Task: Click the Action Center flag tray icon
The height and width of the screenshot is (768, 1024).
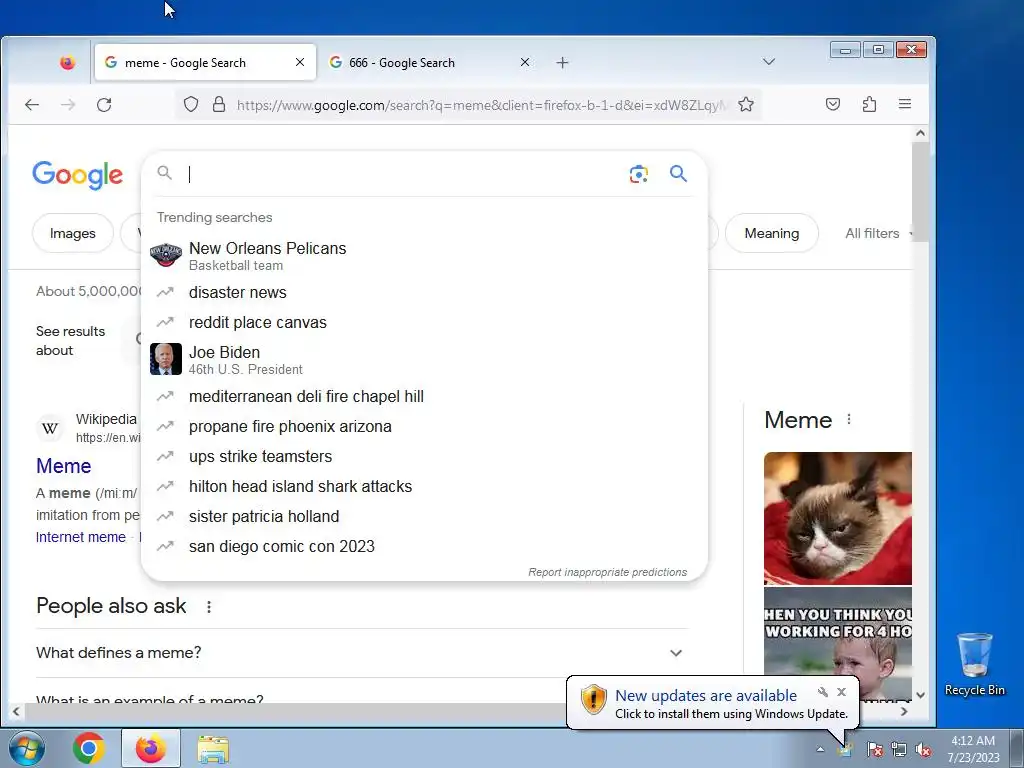Action: click(x=875, y=750)
